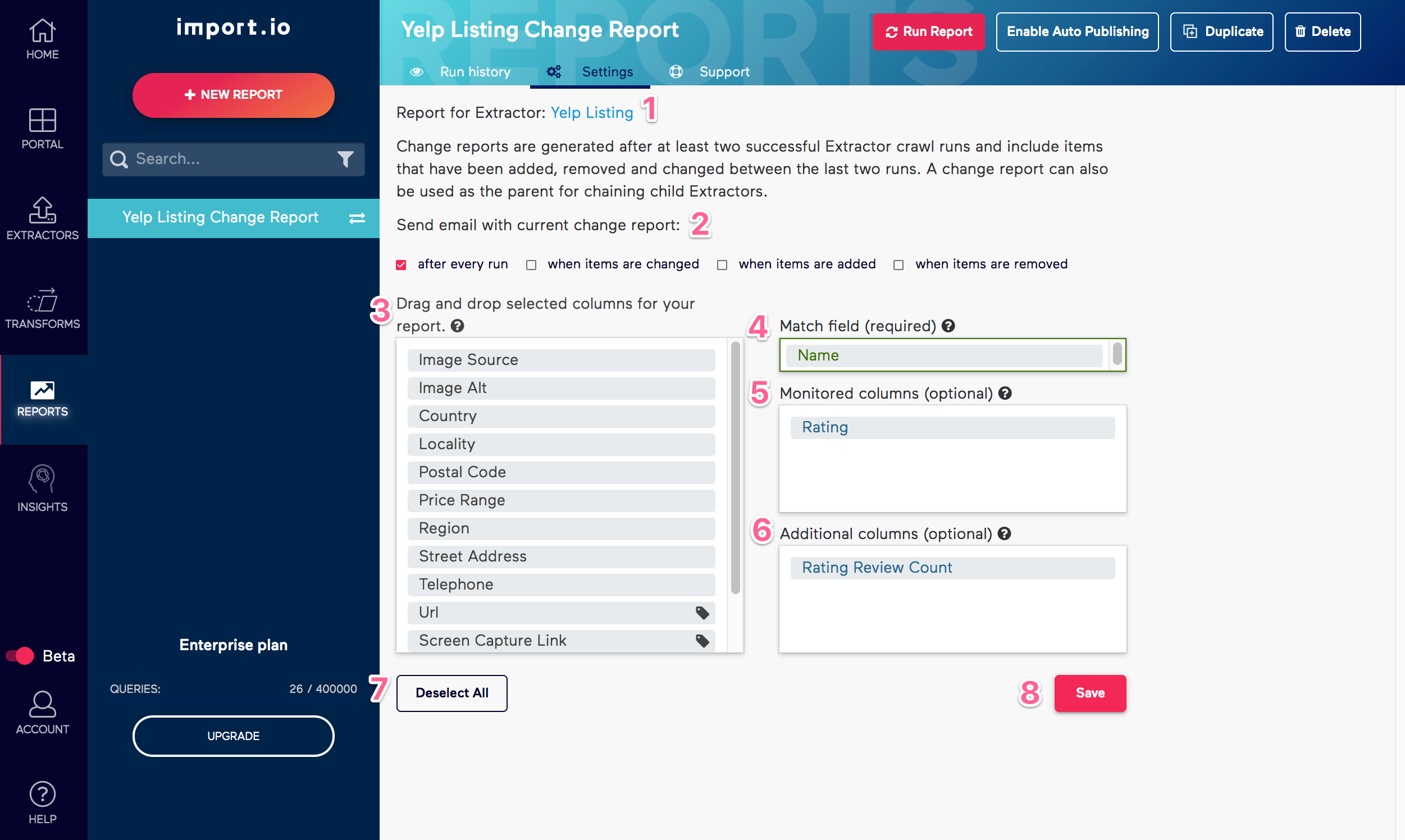The width and height of the screenshot is (1405, 840).
Task: Open the Yelp Listing extractor link
Action: coord(591,113)
